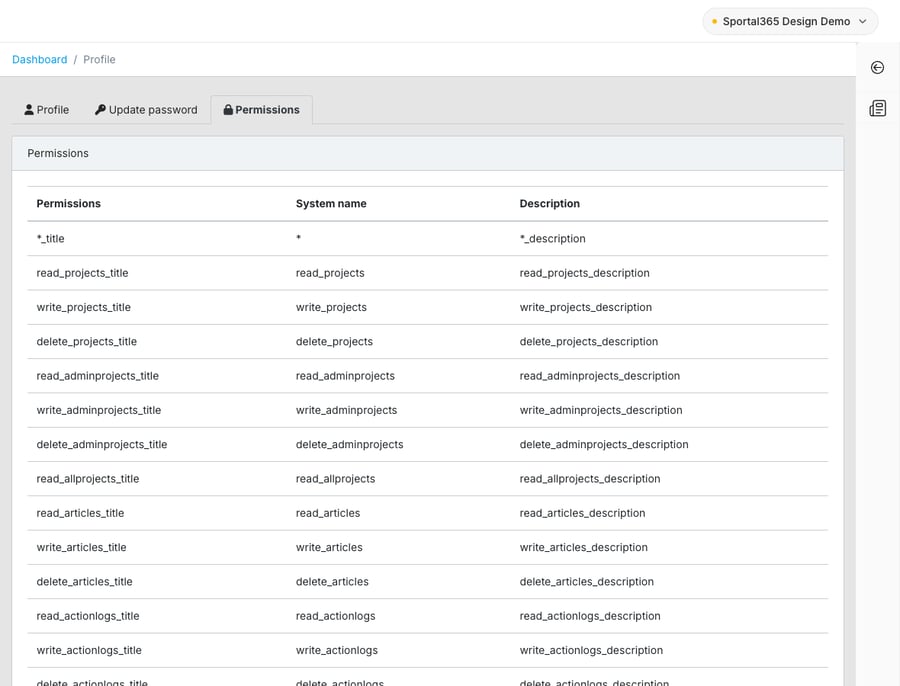900x686 pixels.
Task: Click the read_actionlogs system name cell
Action: [x=398, y=616]
